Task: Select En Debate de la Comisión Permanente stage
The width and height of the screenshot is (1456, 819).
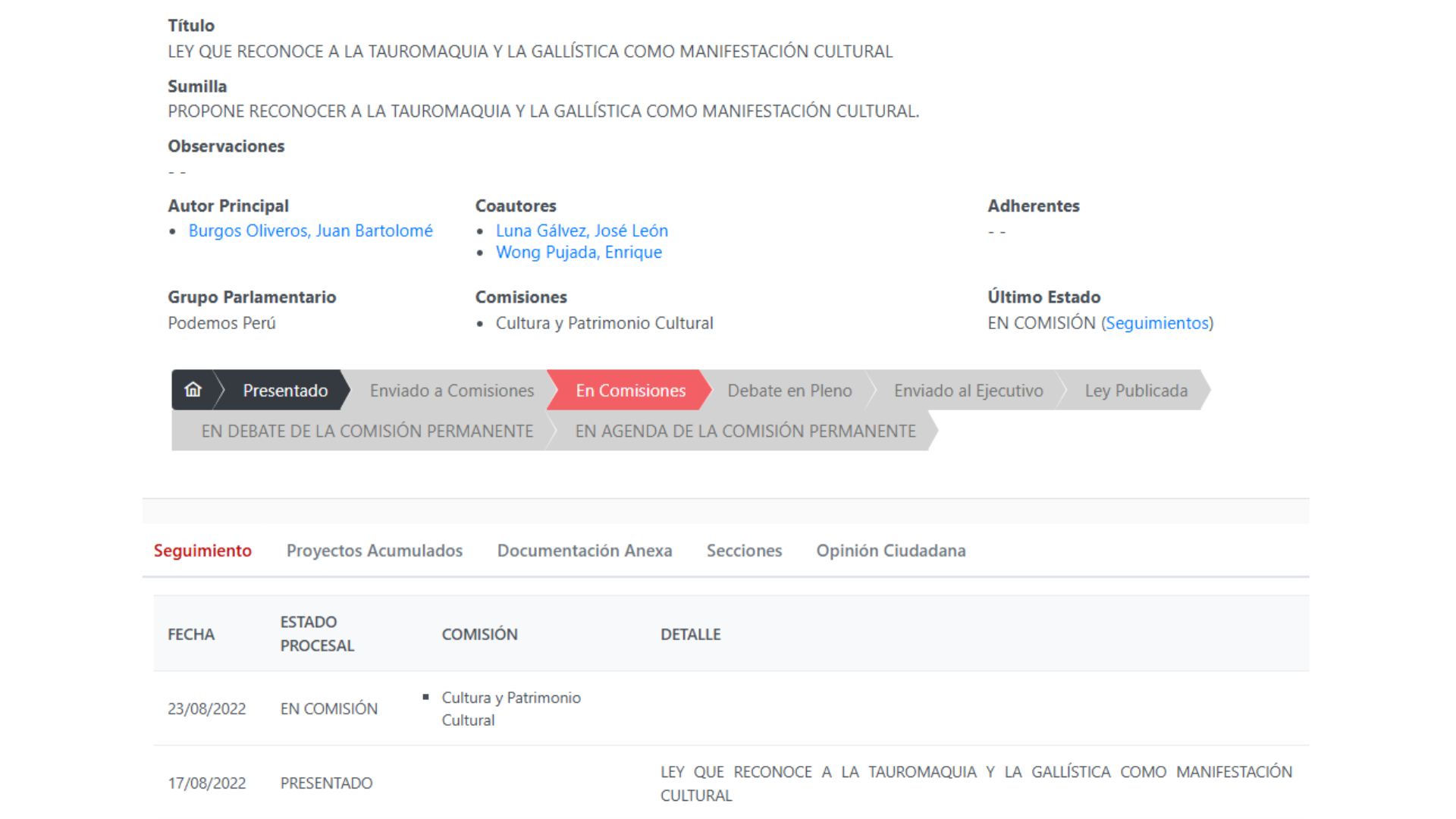Action: pyautogui.click(x=367, y=431)
